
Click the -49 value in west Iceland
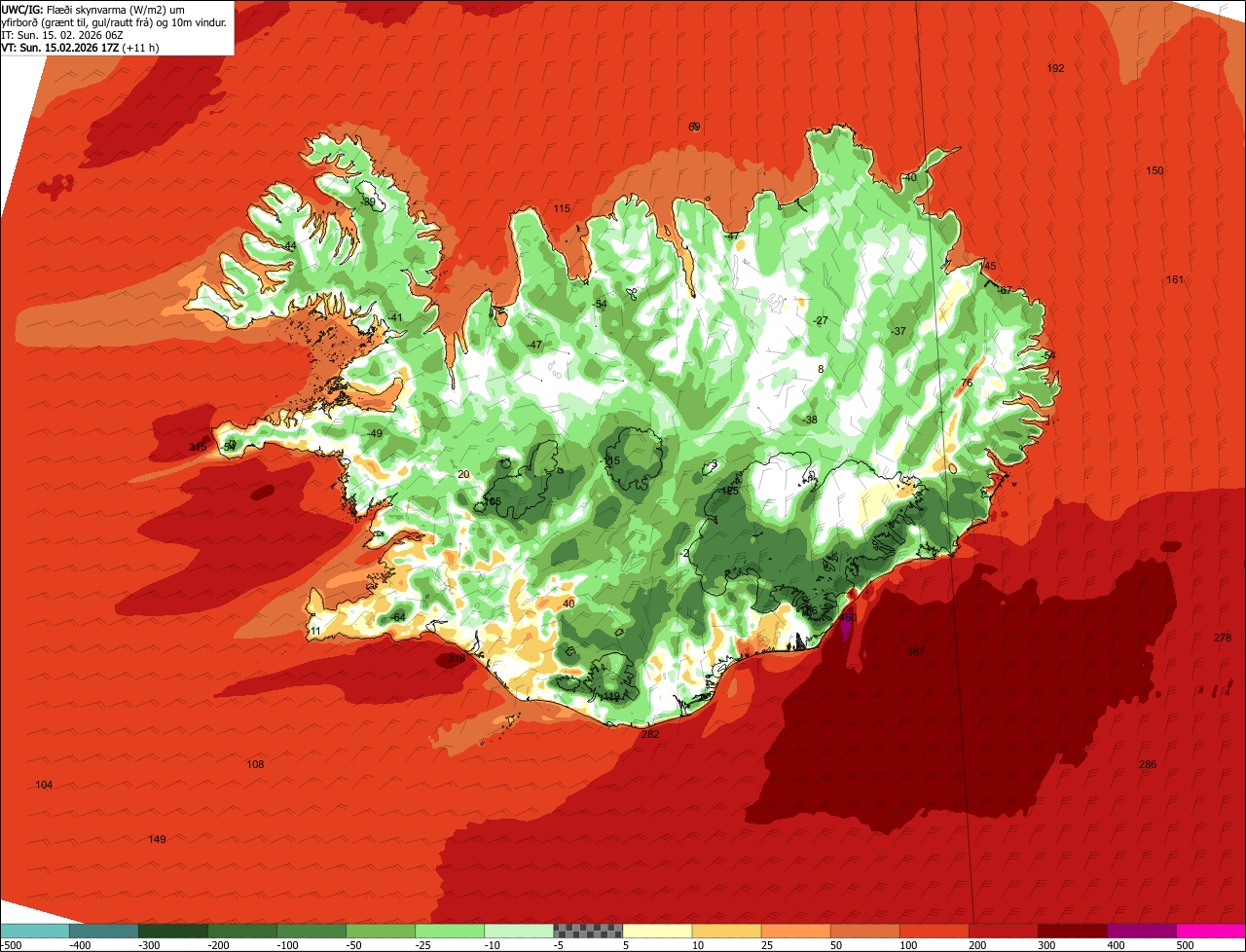pos(375,433)
